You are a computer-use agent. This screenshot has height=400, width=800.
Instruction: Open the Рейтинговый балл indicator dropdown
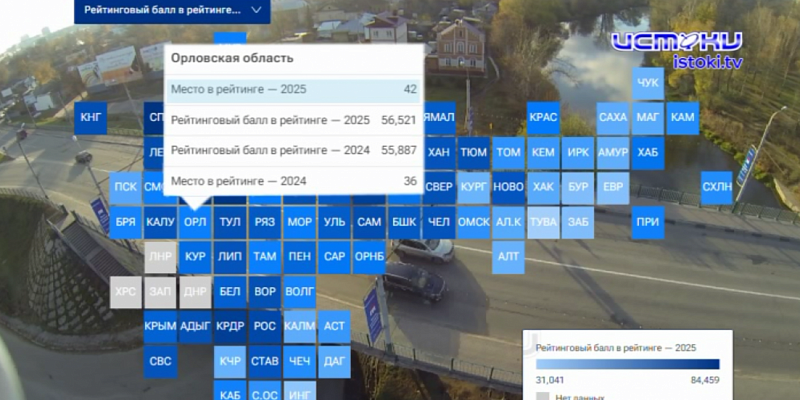[173, 11]
